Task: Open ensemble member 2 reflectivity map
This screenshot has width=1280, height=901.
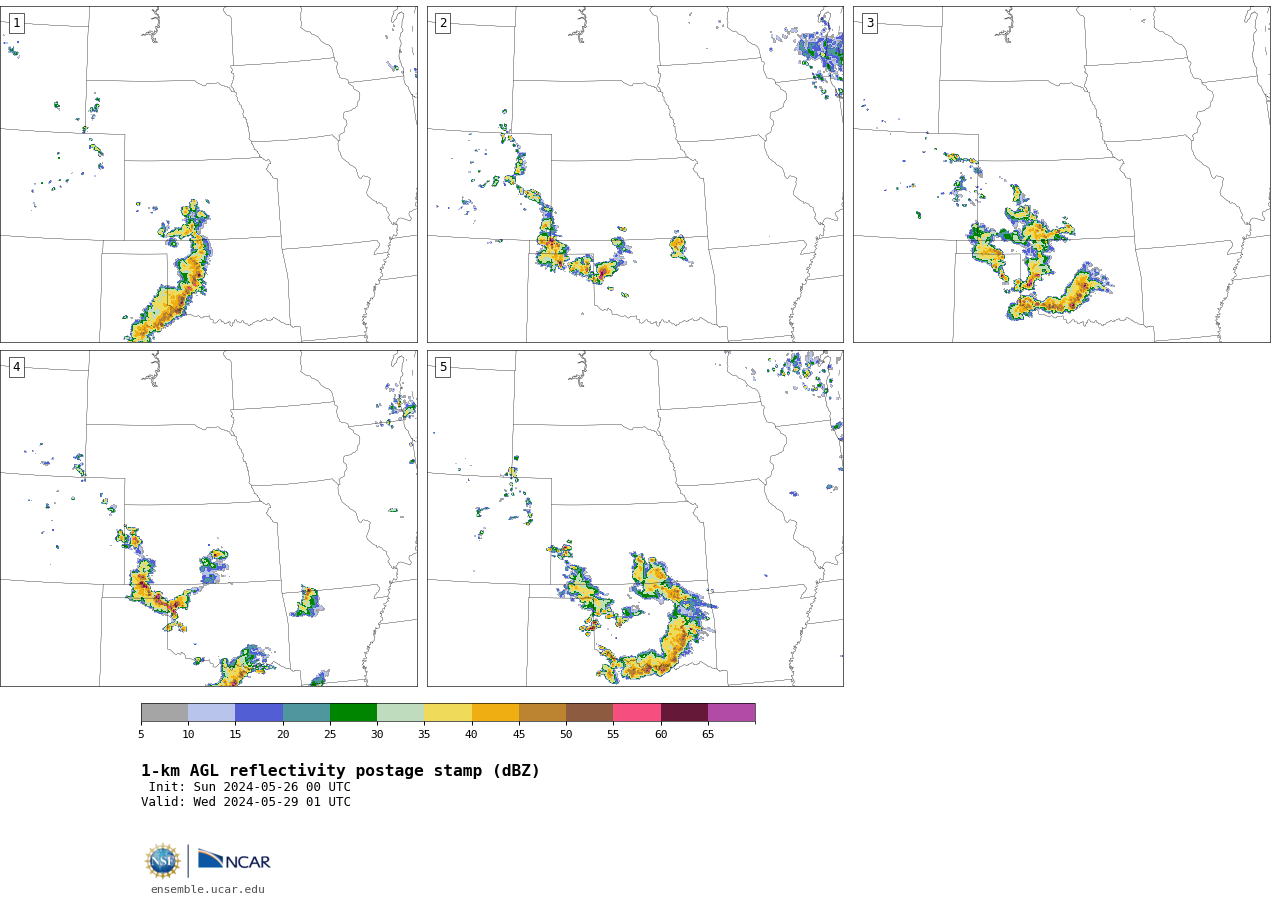Action: pos(635,174)
